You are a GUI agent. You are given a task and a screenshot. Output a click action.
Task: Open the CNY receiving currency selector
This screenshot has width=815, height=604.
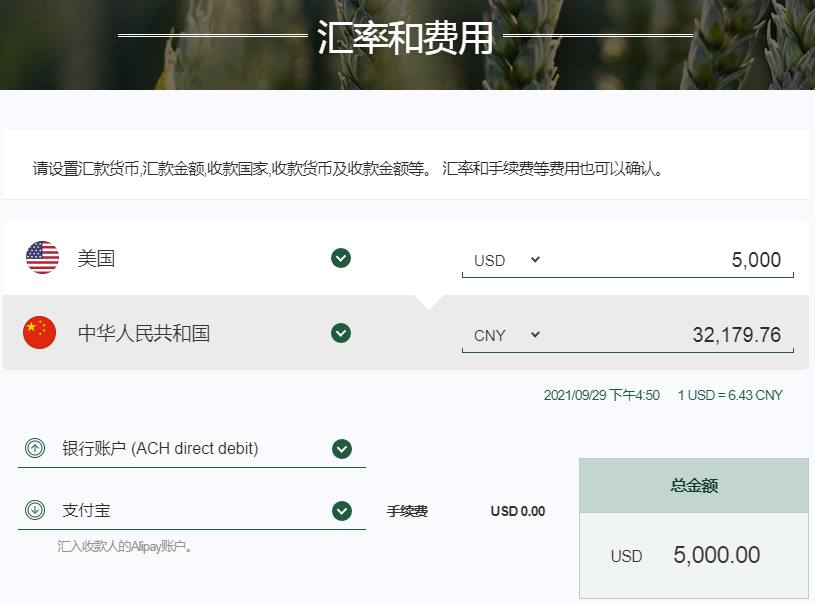(x=506, y=335)
